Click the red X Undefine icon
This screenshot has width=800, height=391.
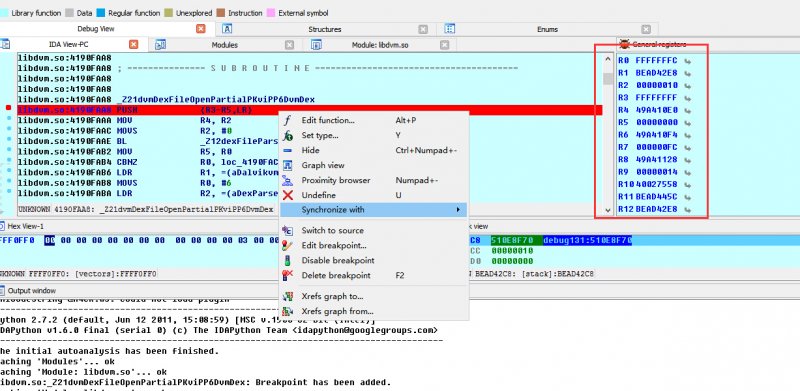click(x=288, y=195)
